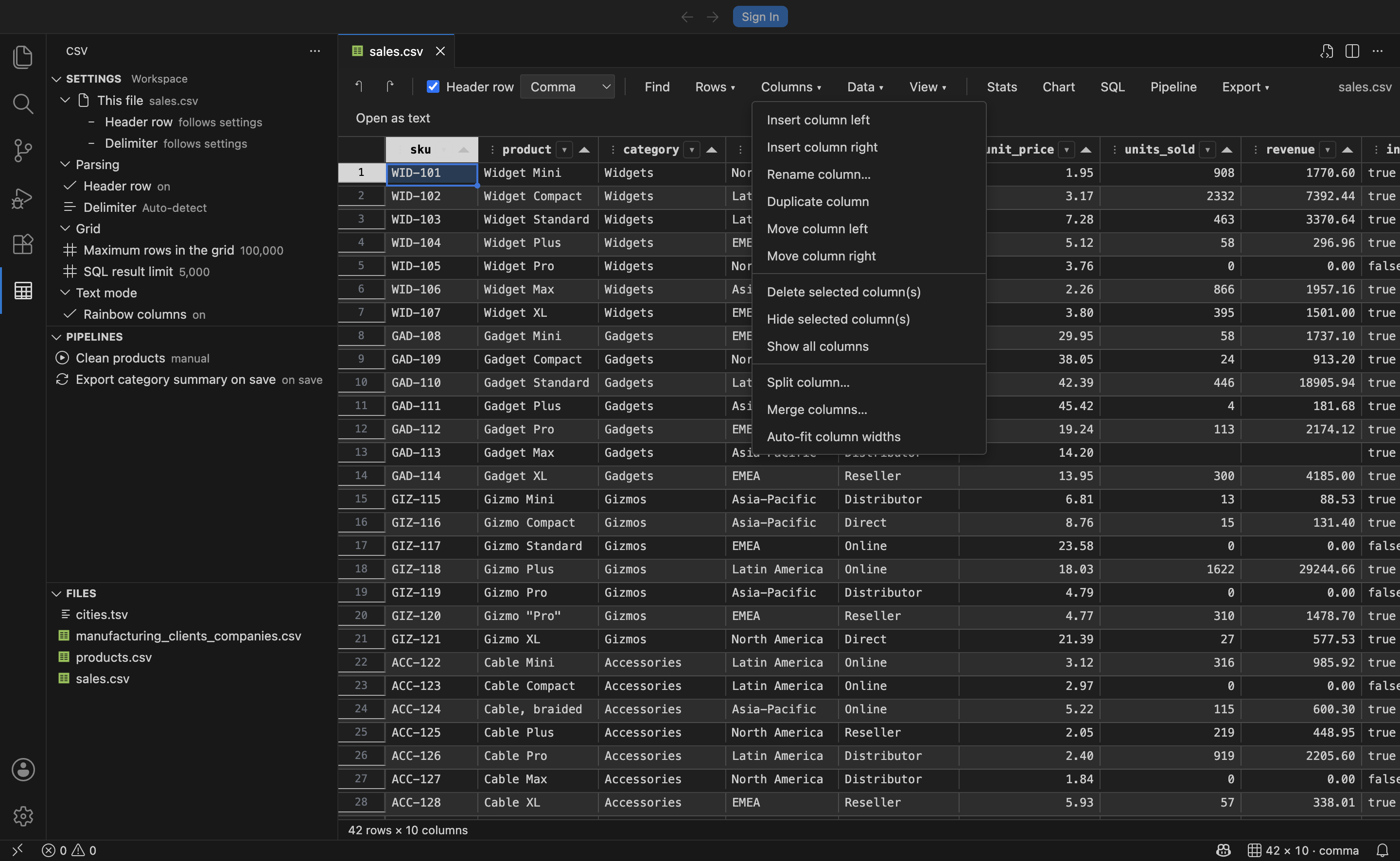The height and width of the screenshot is (861, 1400).
Task: Click the open source file icon
Action: (1327, 51)
